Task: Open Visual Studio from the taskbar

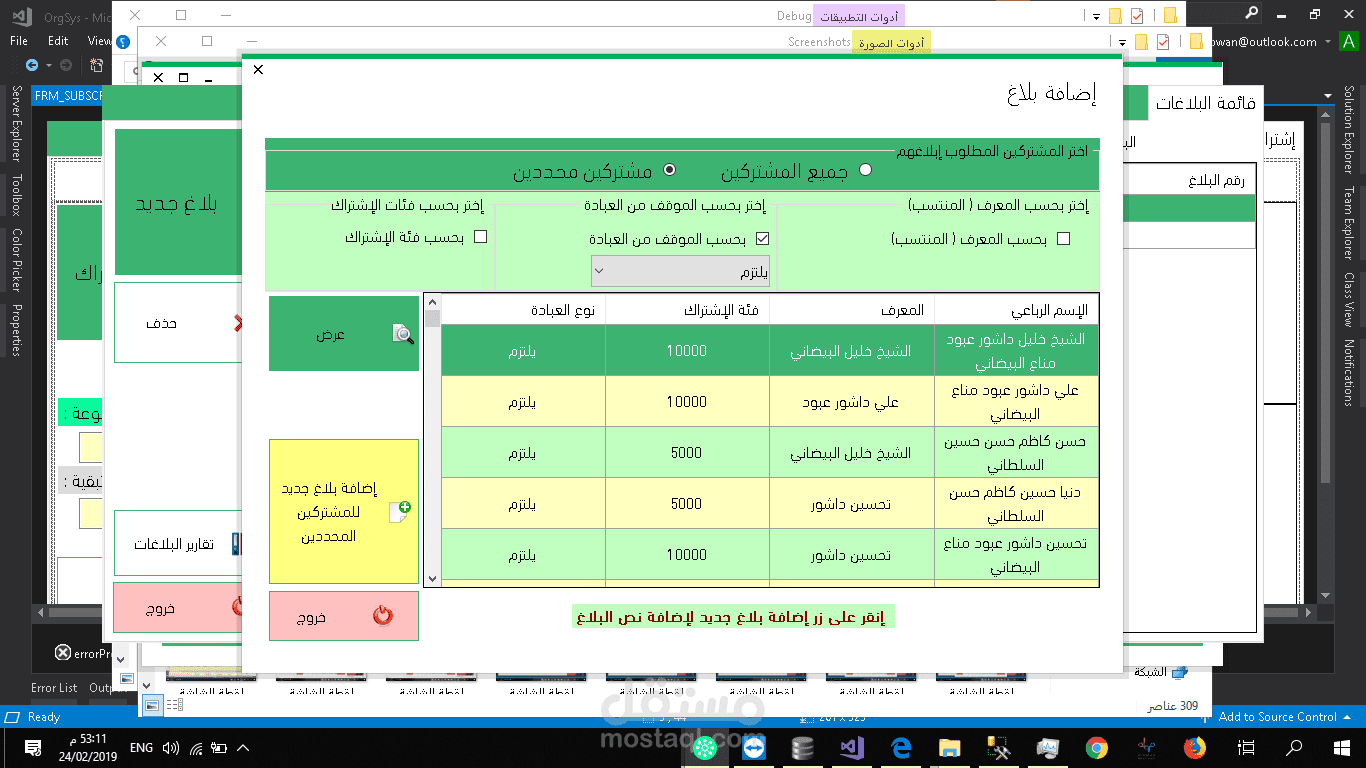Action: point(851,747)
